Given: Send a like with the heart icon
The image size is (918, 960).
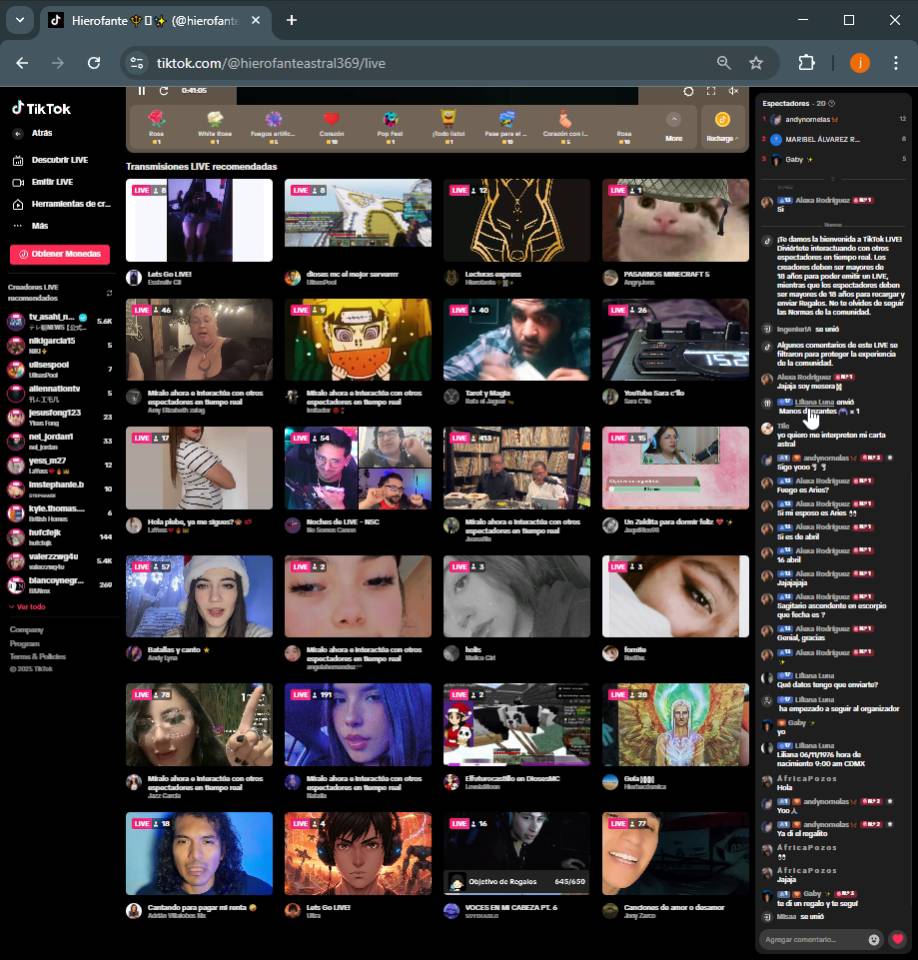Looking at the screenshot, I should (x=898, y=939).
